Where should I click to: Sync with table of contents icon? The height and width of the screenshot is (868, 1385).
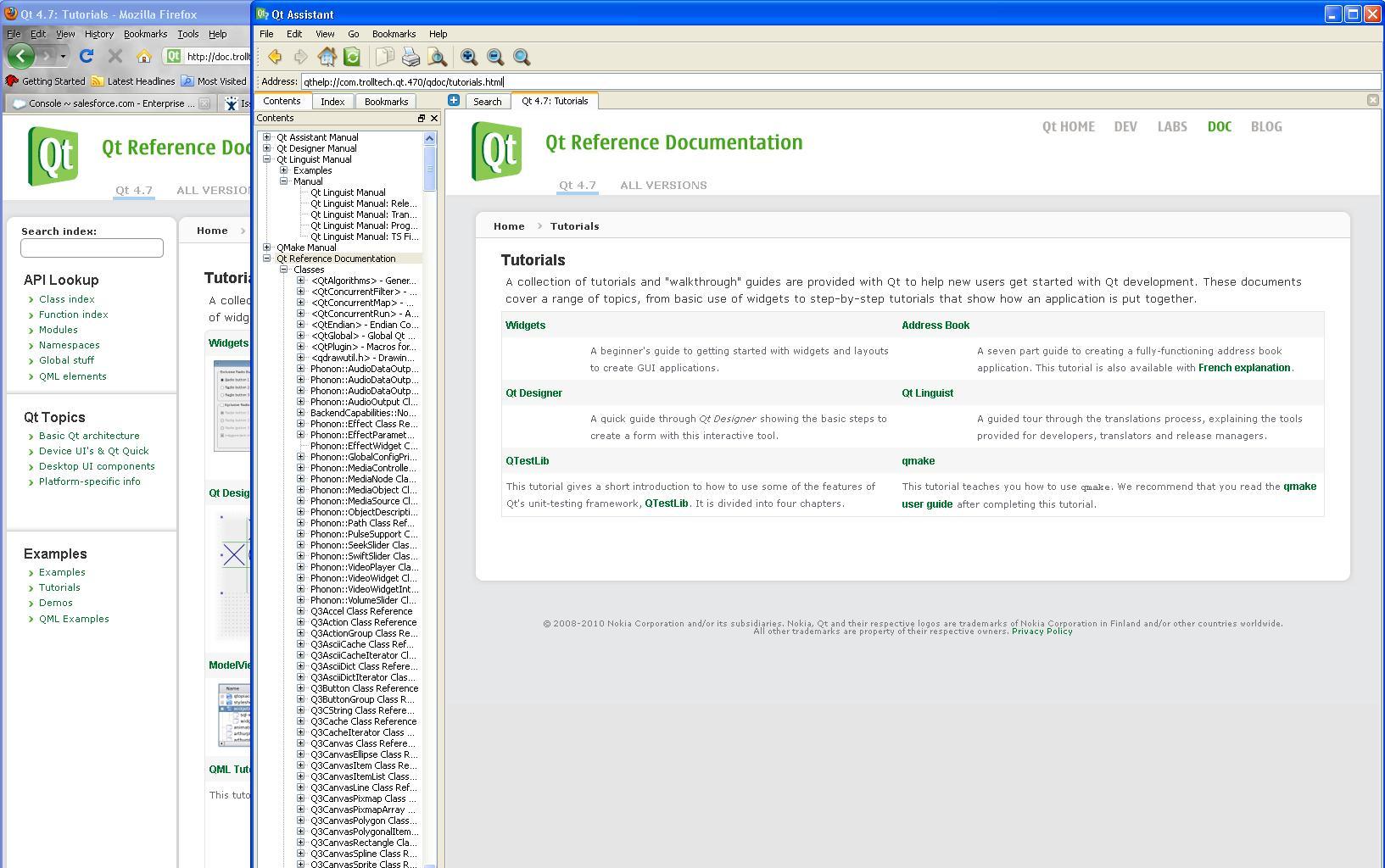(352, 57)
